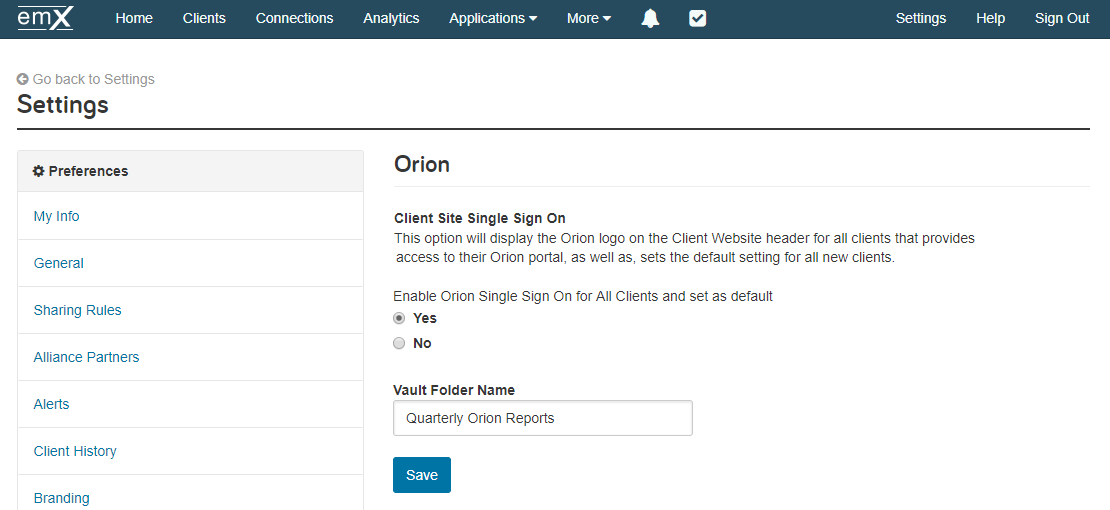Screen dimensions: 1110x510
Task: Save the Orion settings
Action: pos(422,475)
